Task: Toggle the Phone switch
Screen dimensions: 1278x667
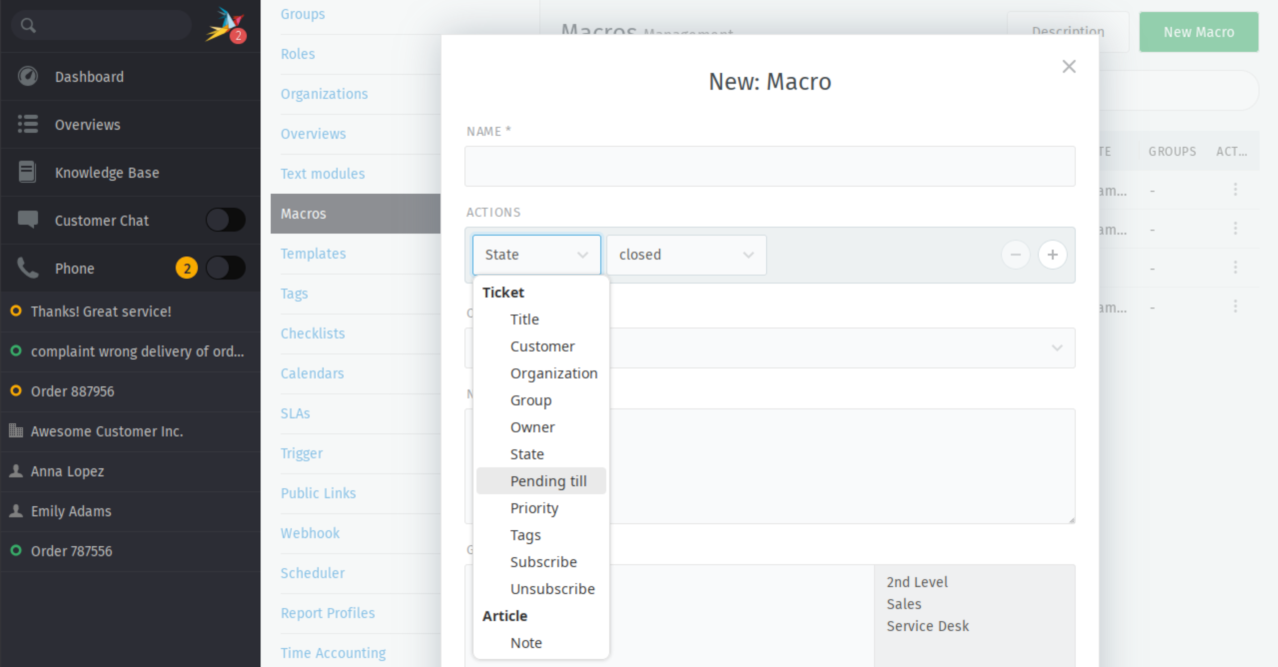Action: click(x=225, y=268)
